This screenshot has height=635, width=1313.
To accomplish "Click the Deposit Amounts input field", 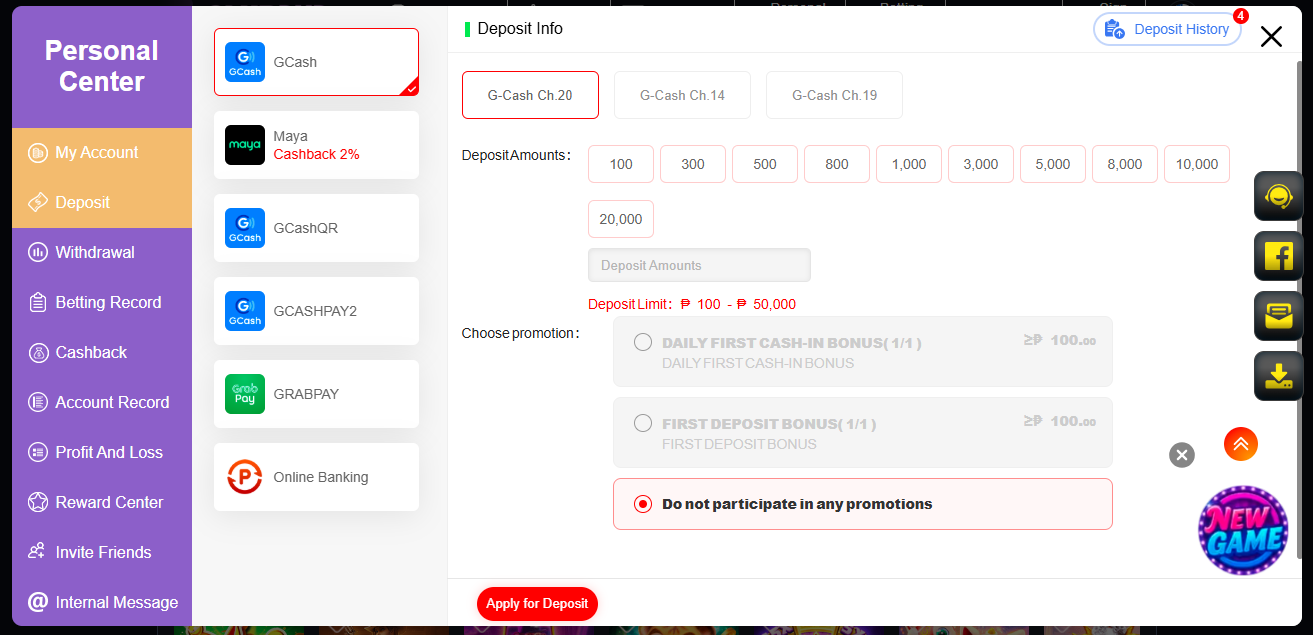I will point(699,265).
